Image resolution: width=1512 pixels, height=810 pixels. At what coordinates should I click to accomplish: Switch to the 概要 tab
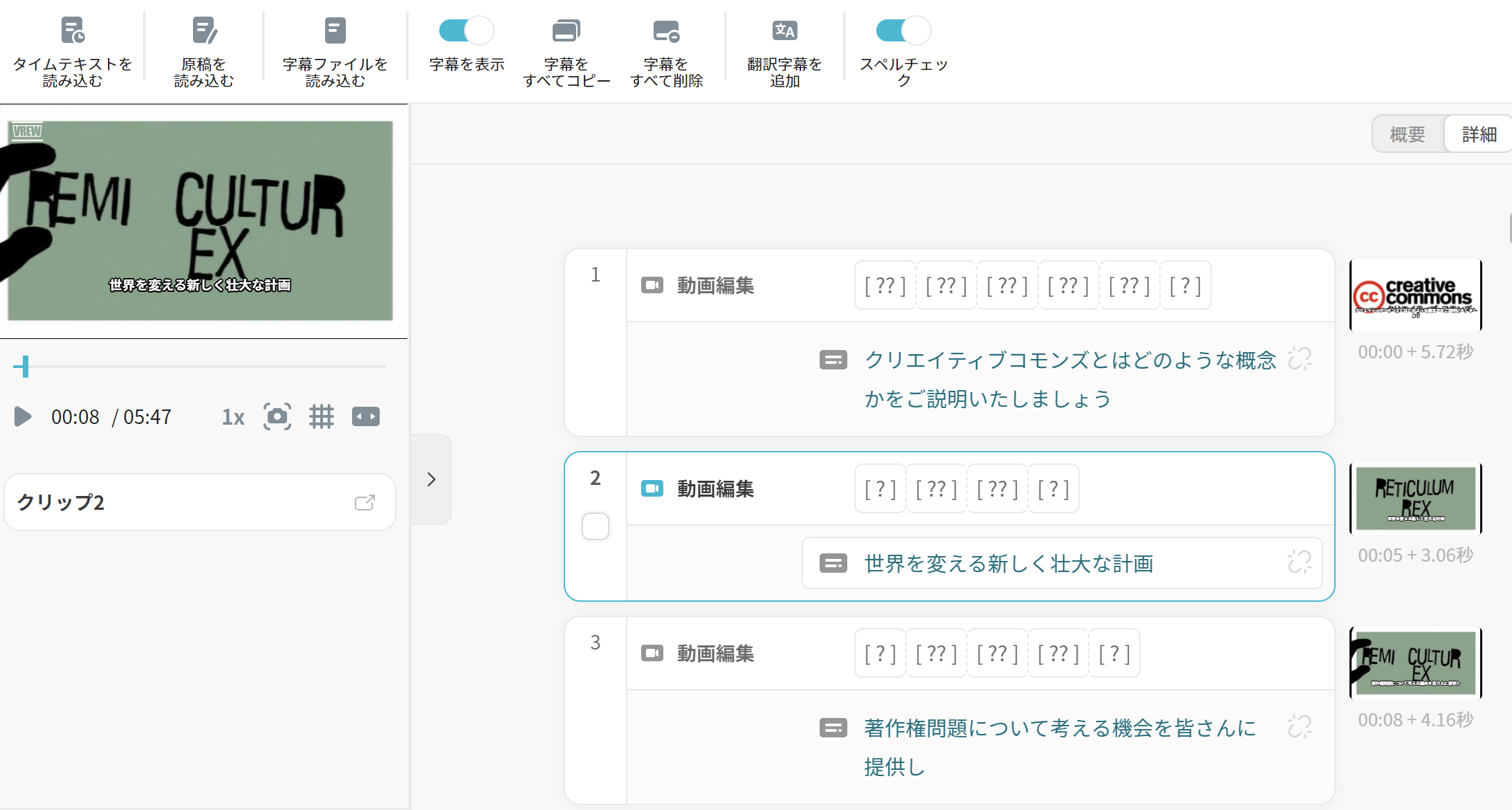tap(1407, 133)
